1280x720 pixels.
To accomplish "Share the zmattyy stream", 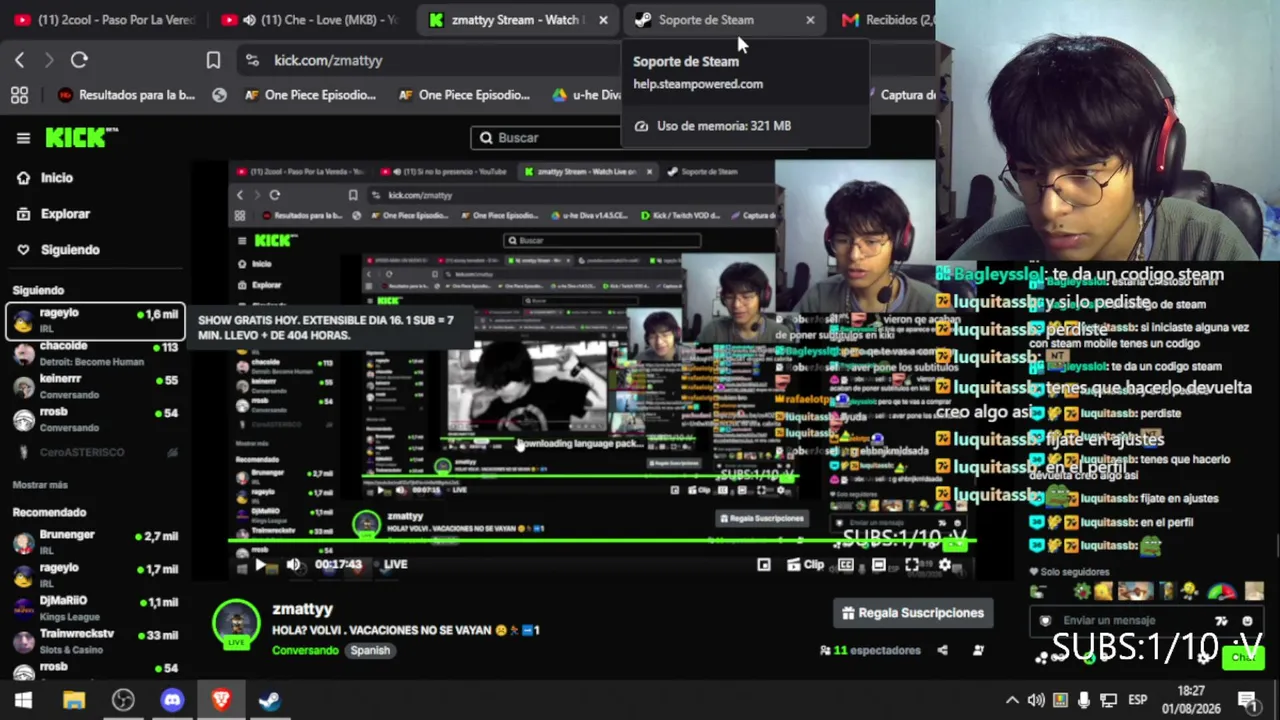I will pyautogui.click(x=942, y=650).
